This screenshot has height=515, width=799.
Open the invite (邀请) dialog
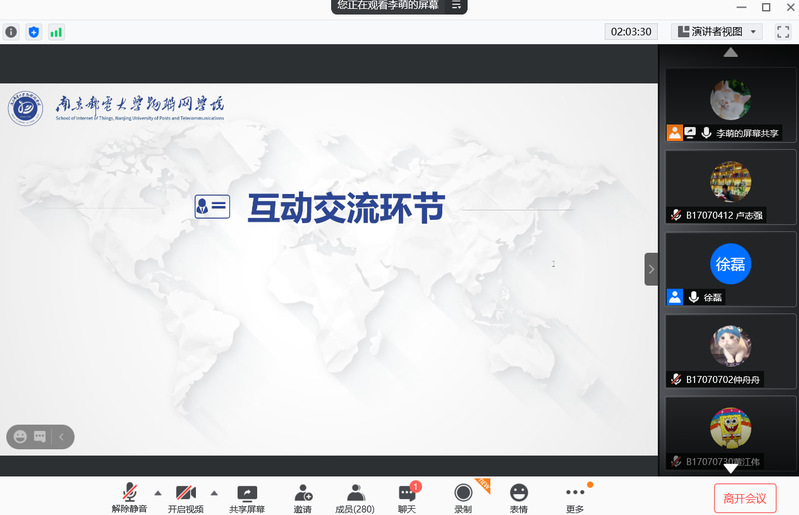(302, 497)
